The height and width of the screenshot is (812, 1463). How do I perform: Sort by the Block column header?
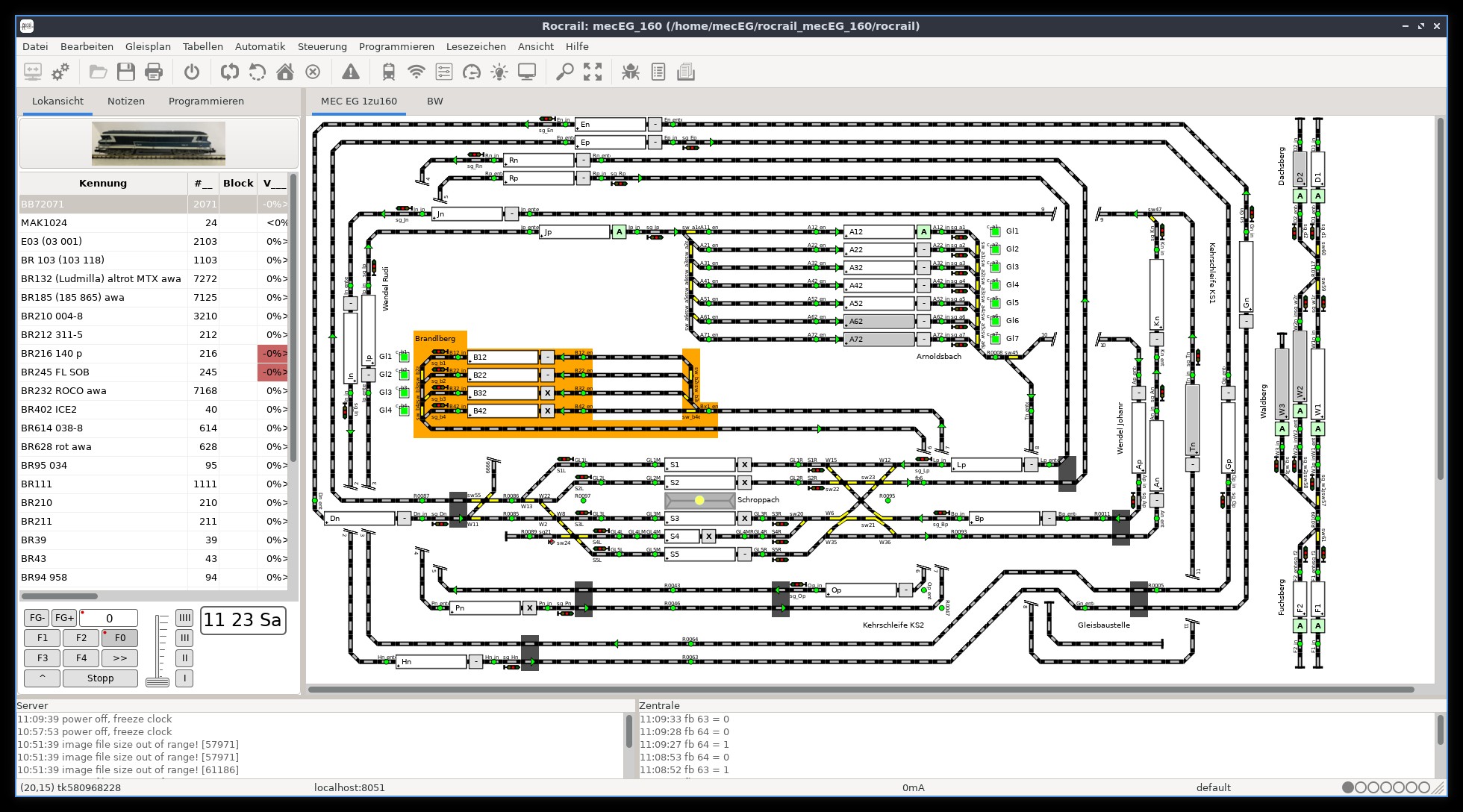[x=238, y=183]
